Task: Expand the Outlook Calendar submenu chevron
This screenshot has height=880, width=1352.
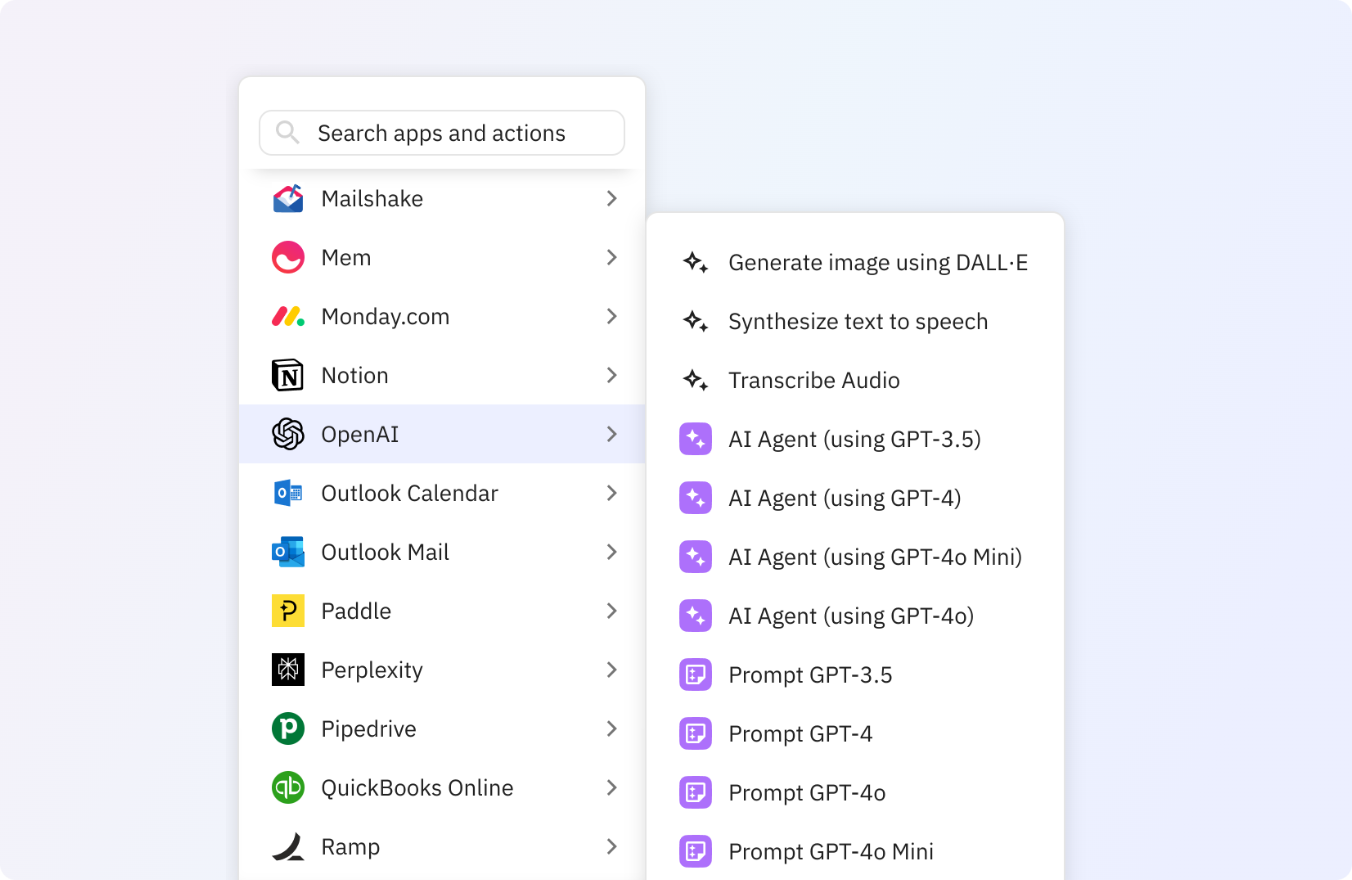Action: [612, 493]
